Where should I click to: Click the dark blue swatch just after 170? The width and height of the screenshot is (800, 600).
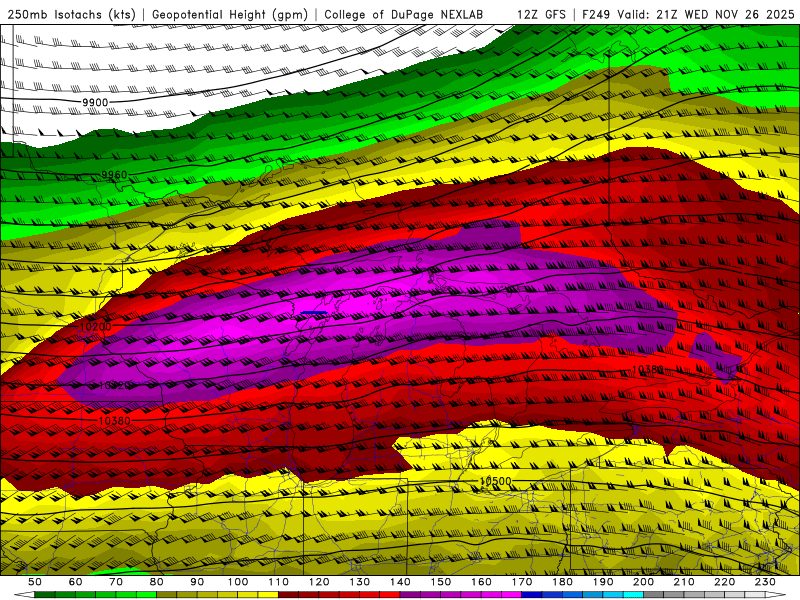(532, 595)
